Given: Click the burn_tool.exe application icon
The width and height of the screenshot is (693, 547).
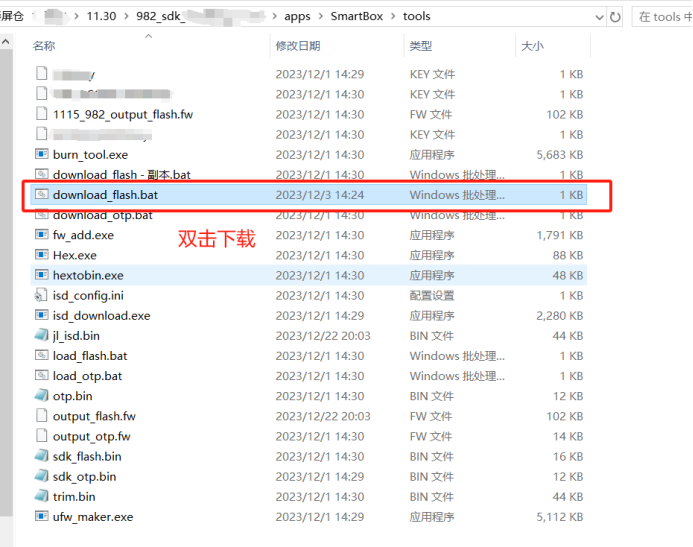Looking at the screenshot, I should point(42,154).
